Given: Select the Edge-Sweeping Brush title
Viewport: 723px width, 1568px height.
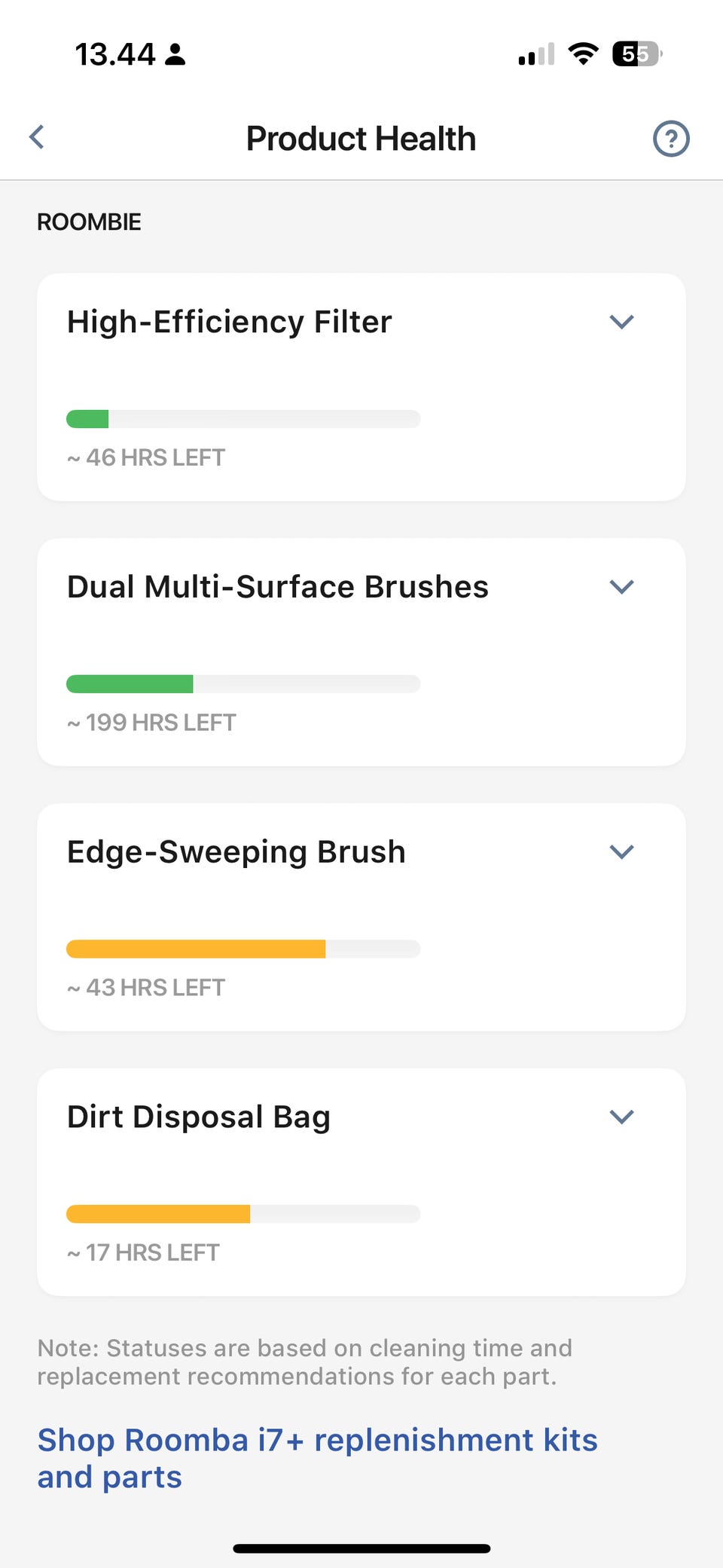Looking at the screenshot, I should point(236,852).
